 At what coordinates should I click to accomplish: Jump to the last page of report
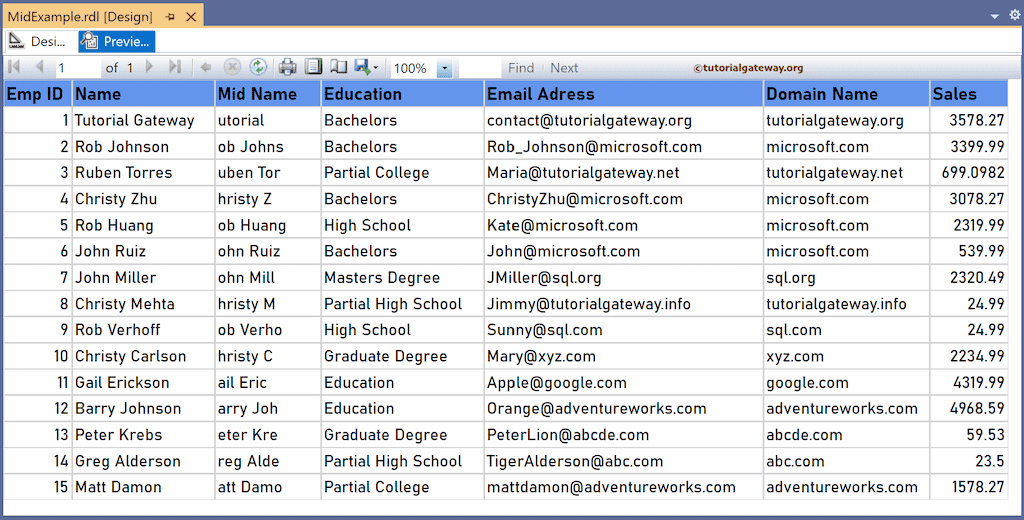pyautogui.click(x=175, y=67)
